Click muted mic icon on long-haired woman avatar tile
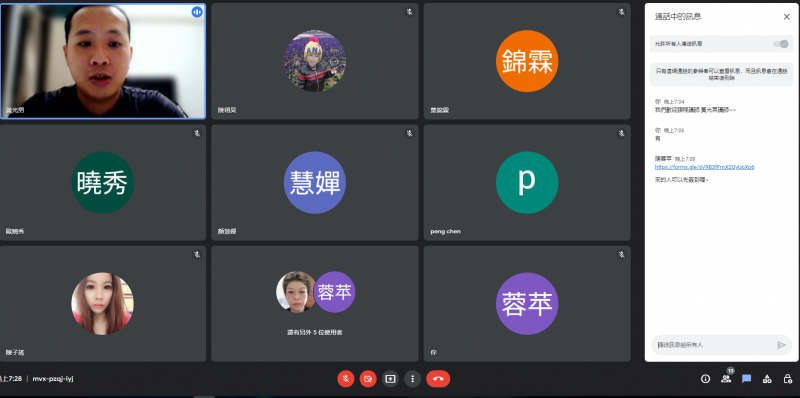 (197, 254)
